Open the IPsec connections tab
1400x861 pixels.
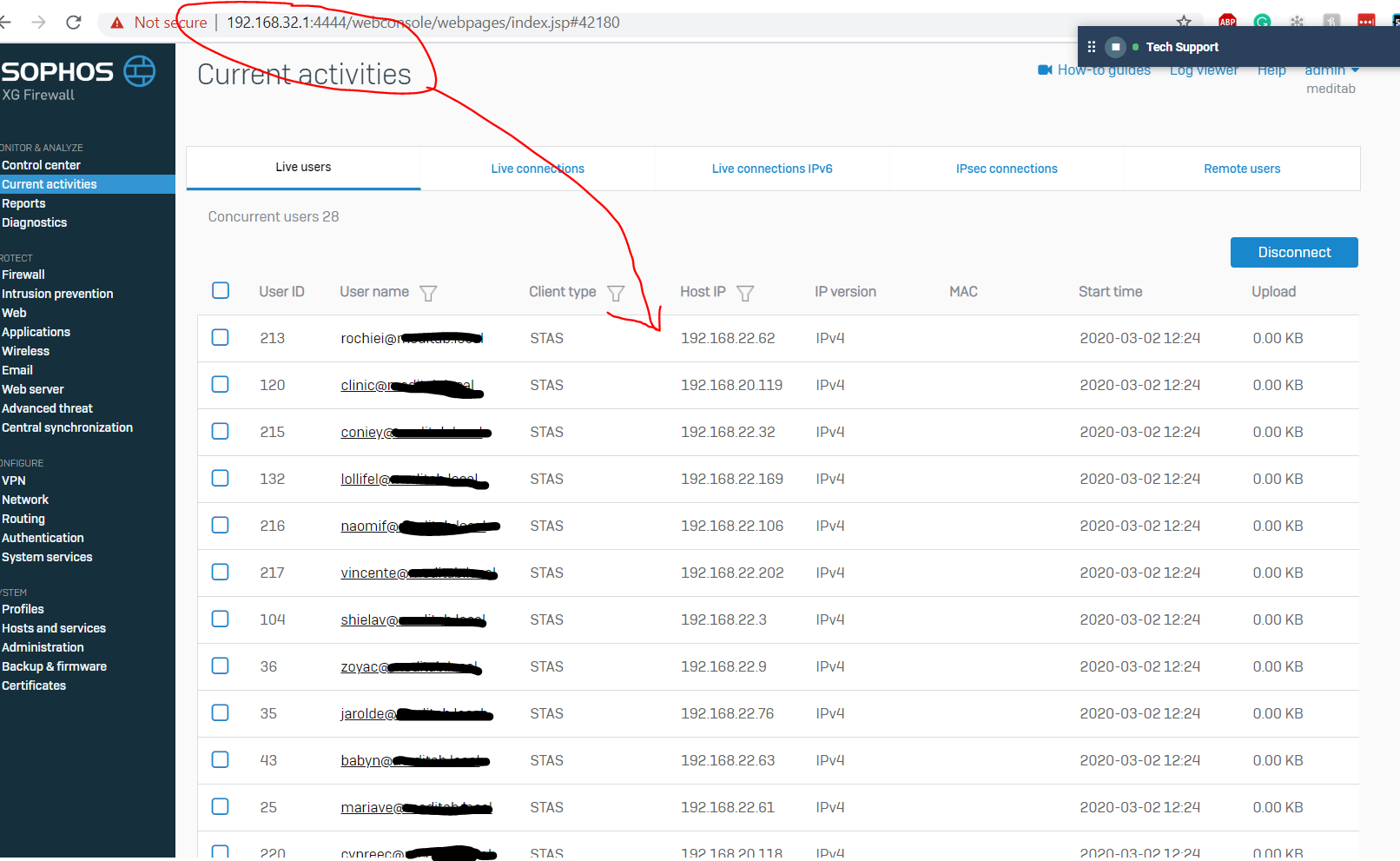pyautogui.click(x=1007, y=169)
